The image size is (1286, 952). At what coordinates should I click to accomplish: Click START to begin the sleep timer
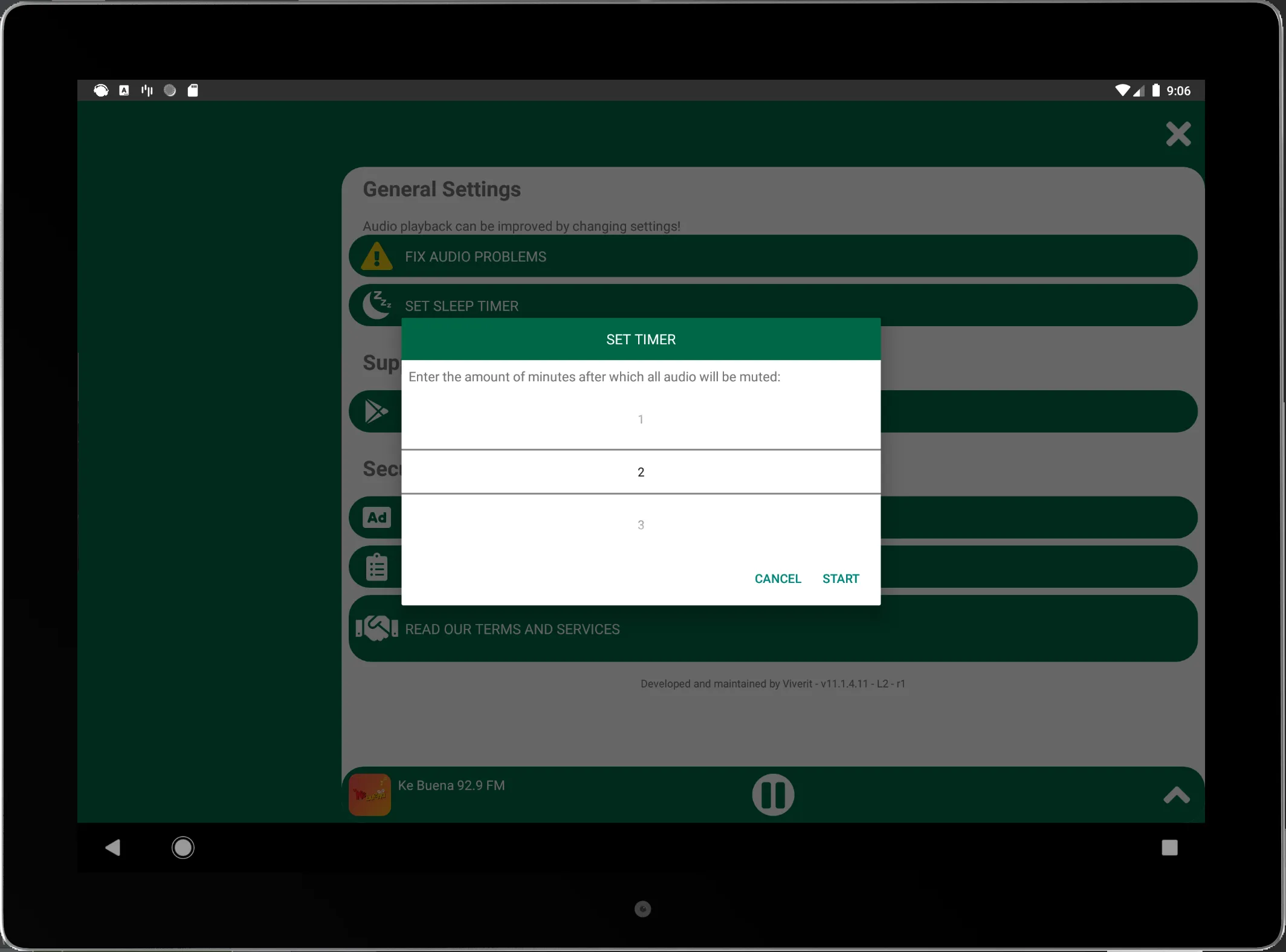pos(840,578)
